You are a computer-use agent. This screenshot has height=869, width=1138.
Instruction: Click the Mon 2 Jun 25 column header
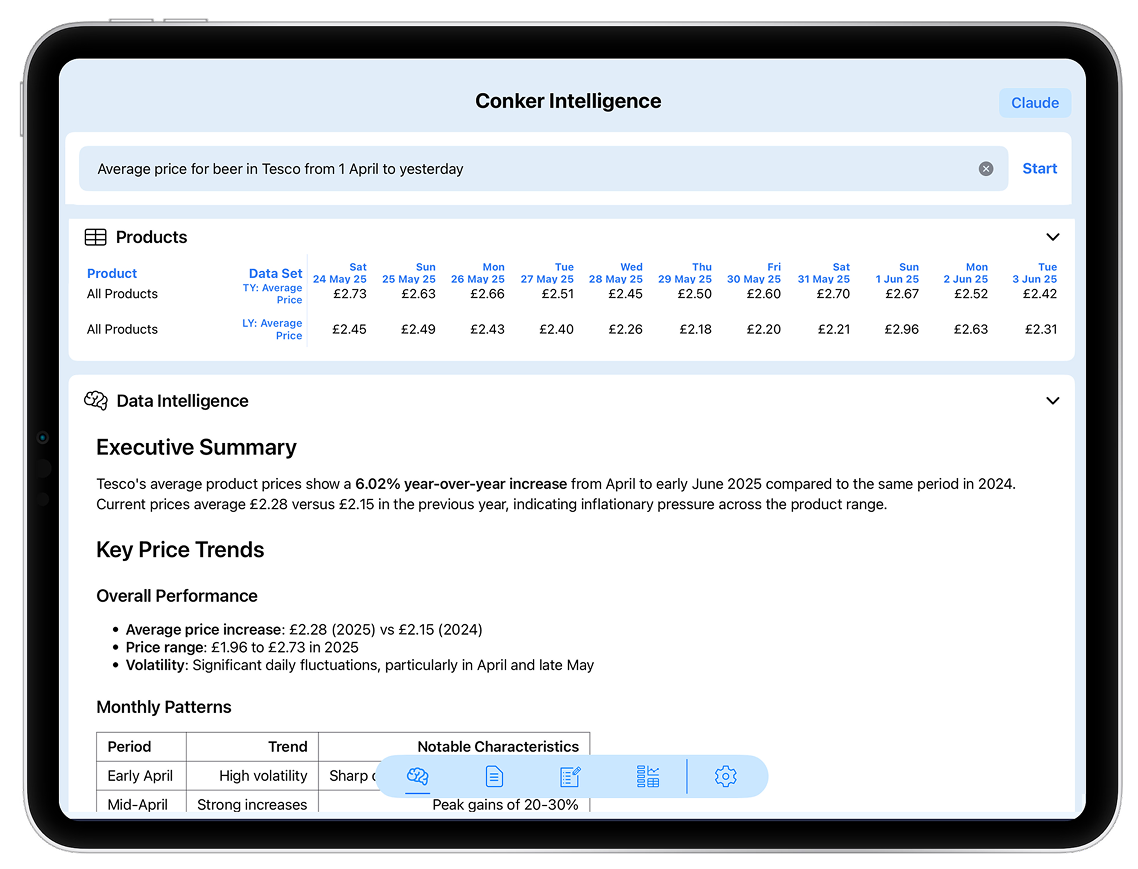point(966,273)
